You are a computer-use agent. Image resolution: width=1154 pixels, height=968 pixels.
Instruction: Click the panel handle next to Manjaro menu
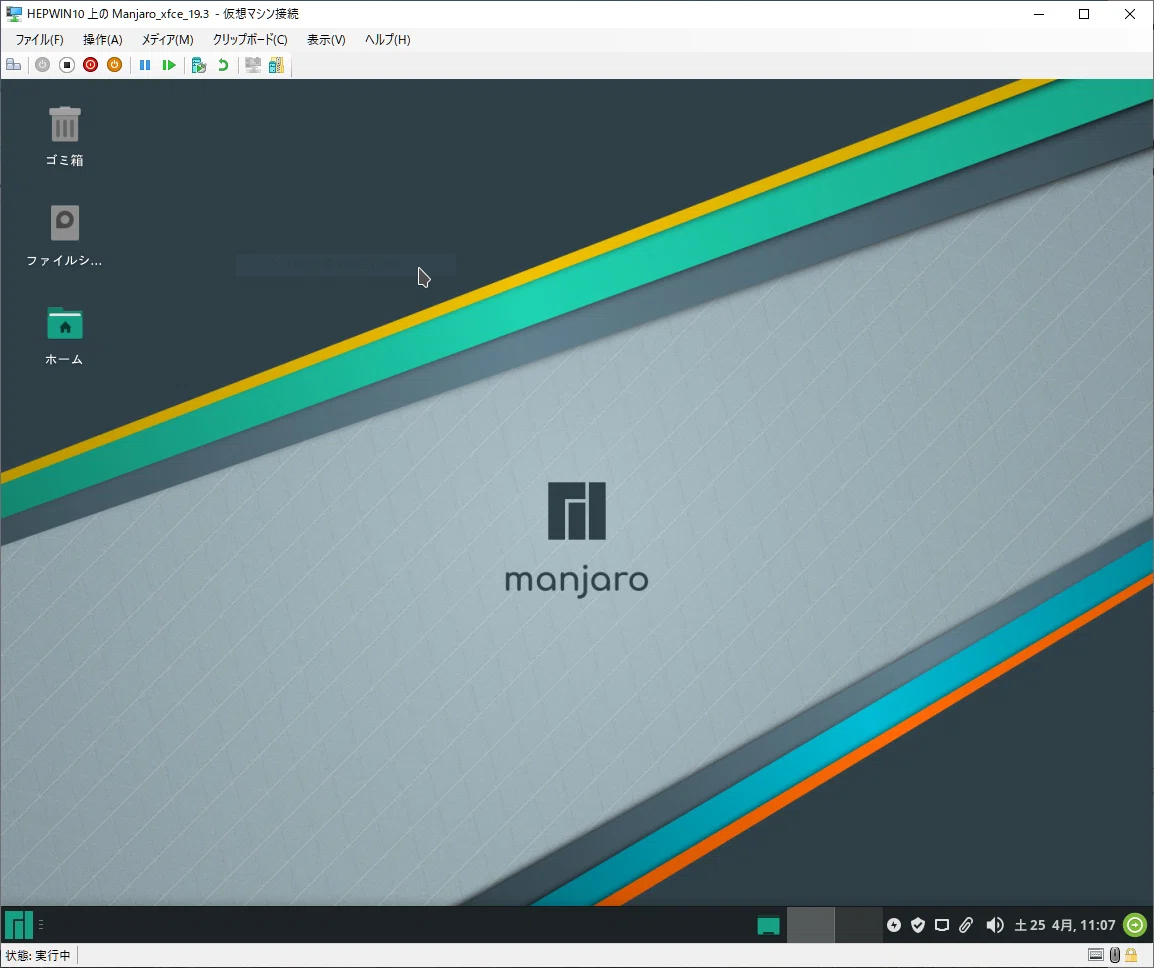click(41, 925)
